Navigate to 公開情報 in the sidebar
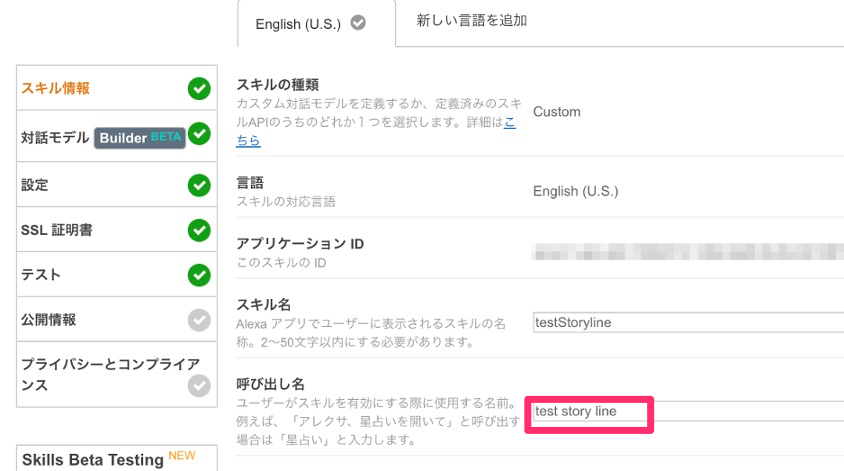 coord(49,320)
